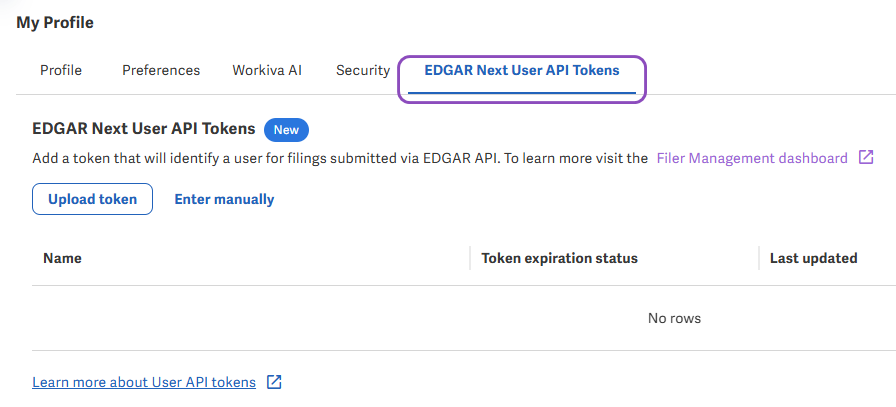Select EDGAR Next User API Tokens tab
Image resolution: width=896 pixels, height=407 pixels.
(x=522, y=70)
